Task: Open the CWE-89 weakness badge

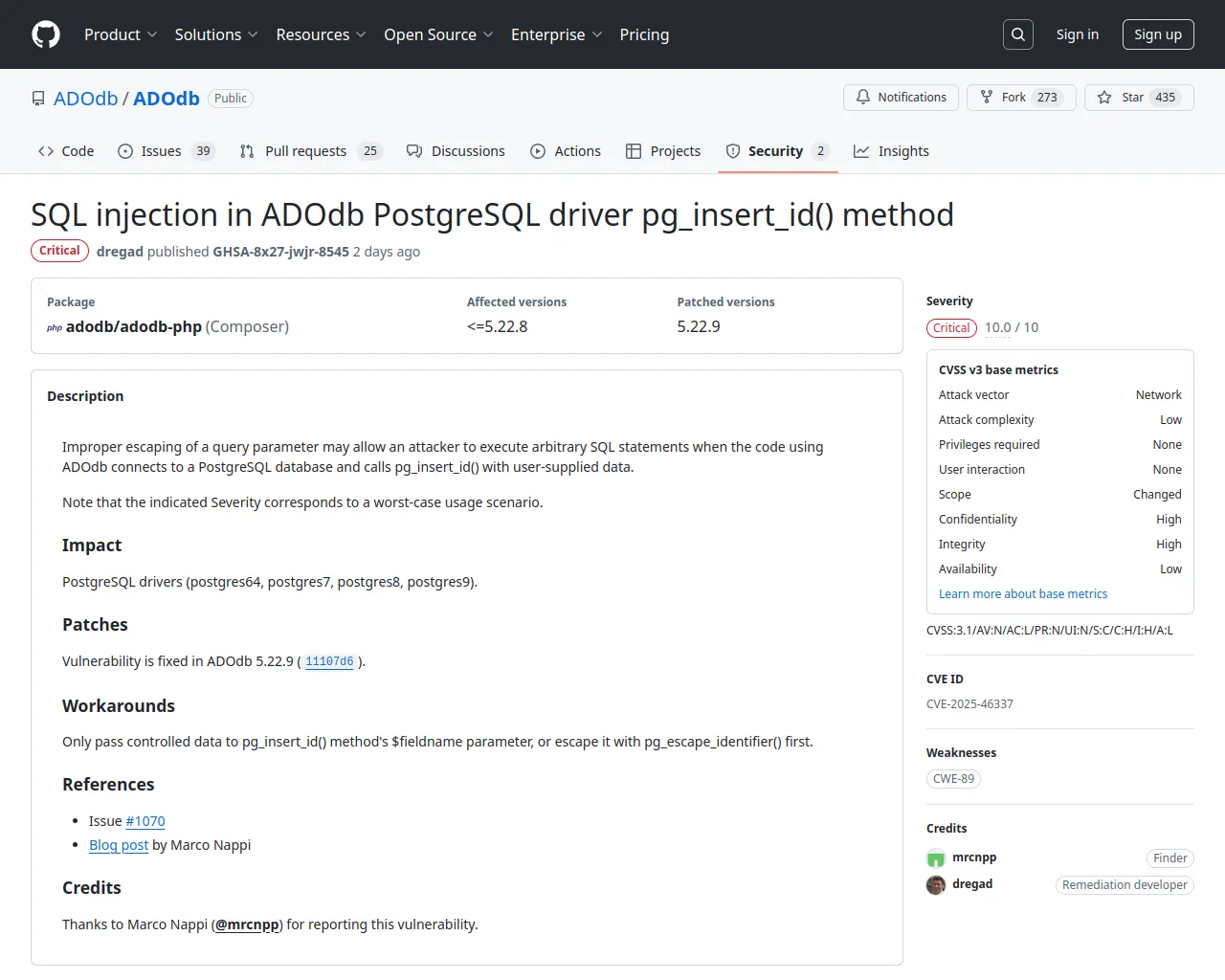Action: coord(954,779)
